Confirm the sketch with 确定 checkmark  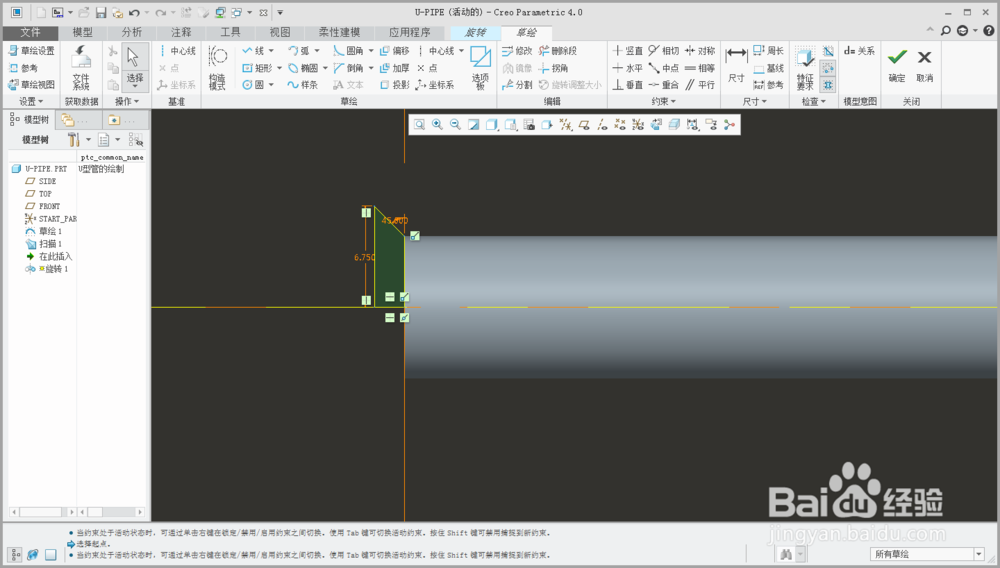[897, 65]
